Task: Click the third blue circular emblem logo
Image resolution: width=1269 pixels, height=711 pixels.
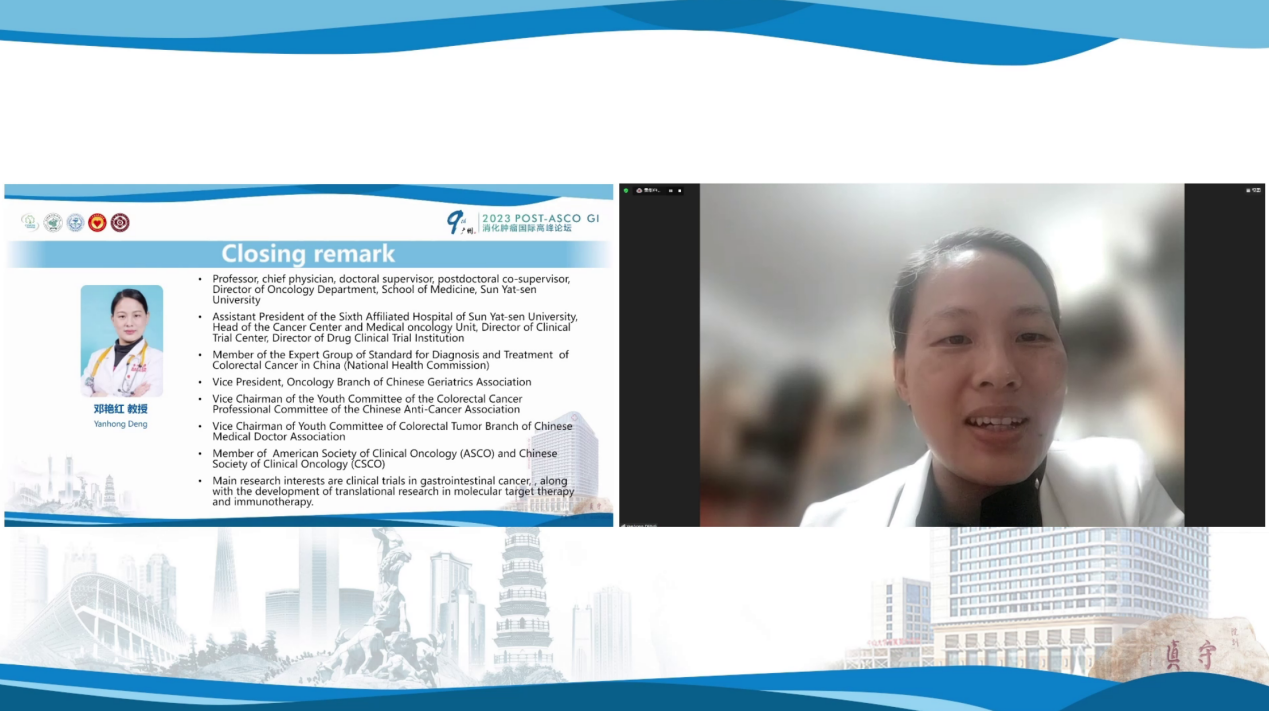Action: point(75,222)
